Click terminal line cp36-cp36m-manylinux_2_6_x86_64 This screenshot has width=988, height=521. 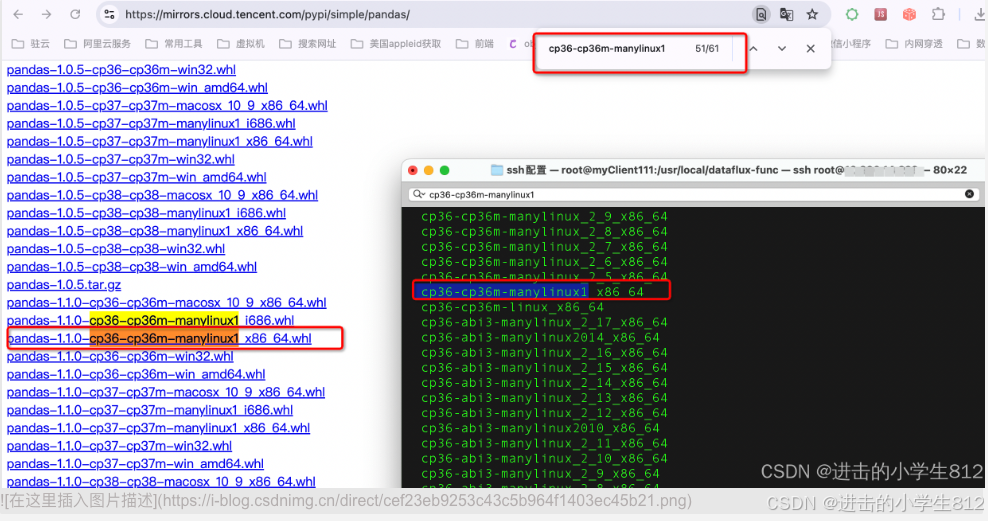544,262
